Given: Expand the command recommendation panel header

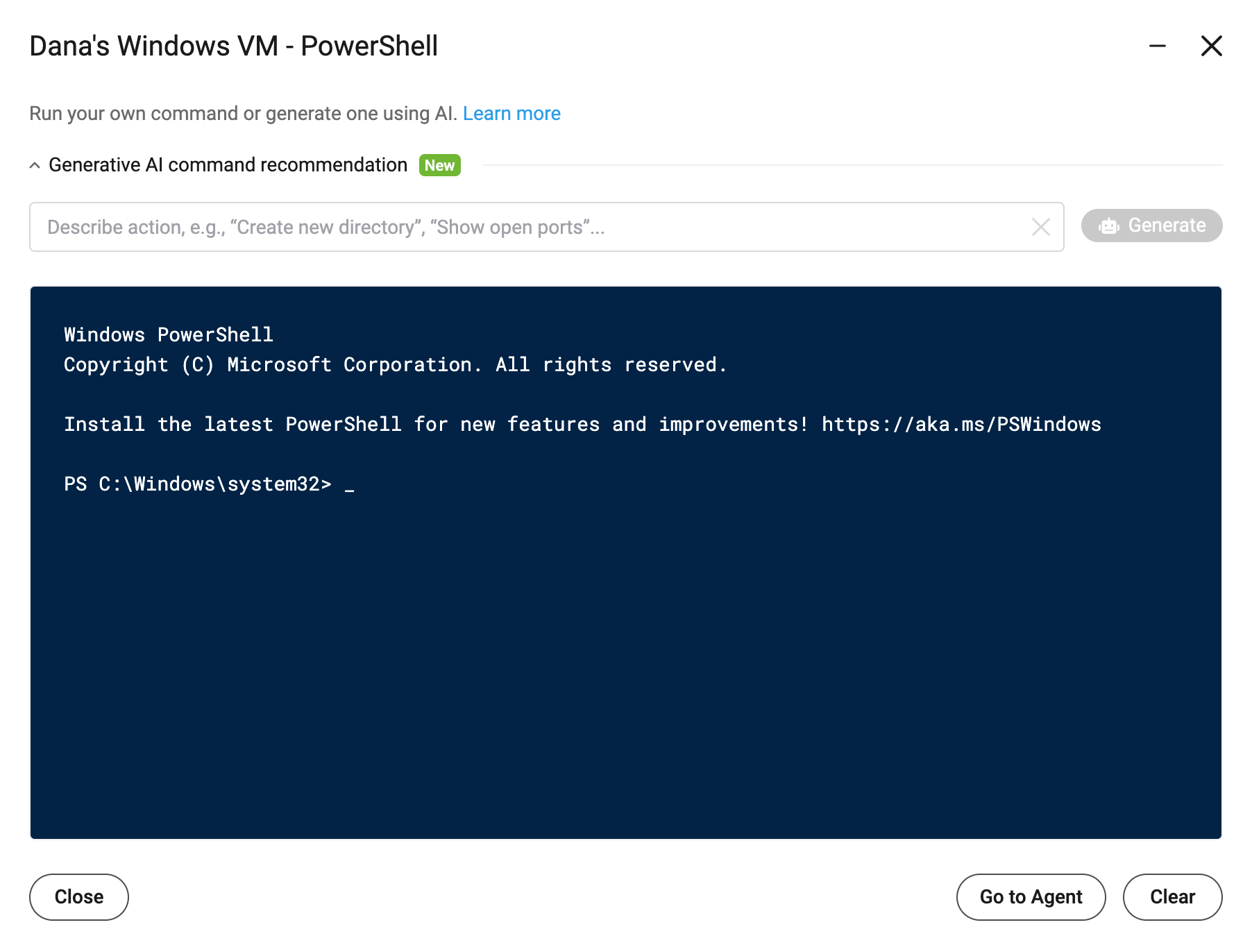Looking at the screenshot, I should [x=226, y=165].
